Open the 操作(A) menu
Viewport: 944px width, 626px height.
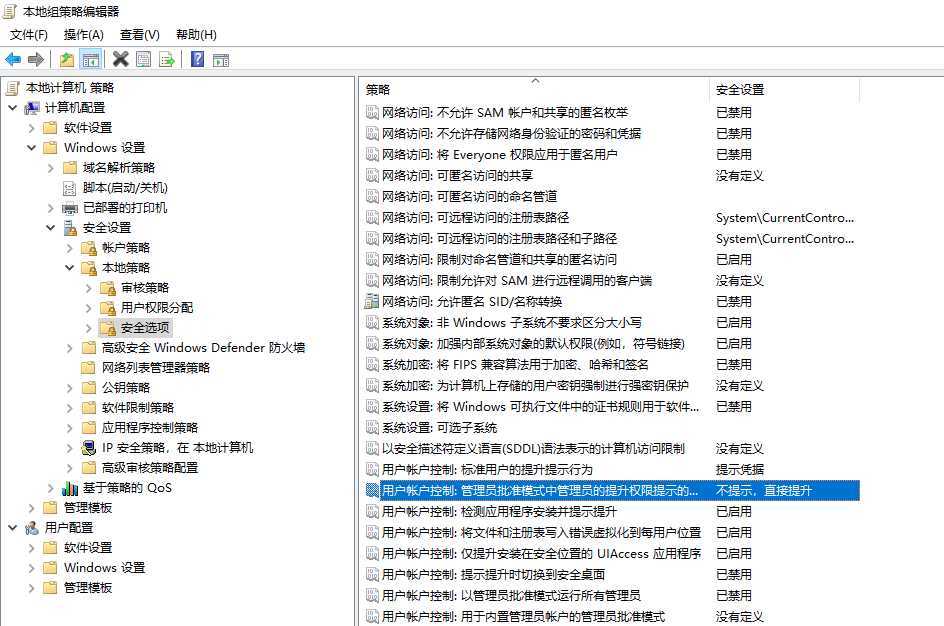click(x=84, y=35)
